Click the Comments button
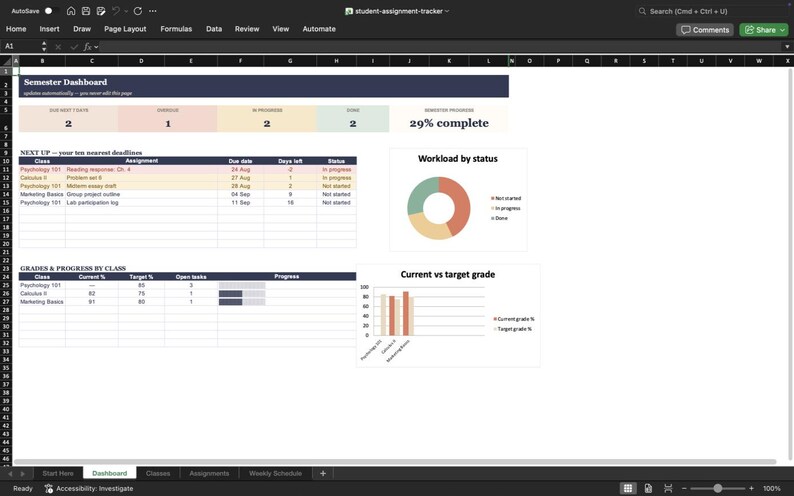The width and height of the screenshot is (794, 496). (705, 30)
